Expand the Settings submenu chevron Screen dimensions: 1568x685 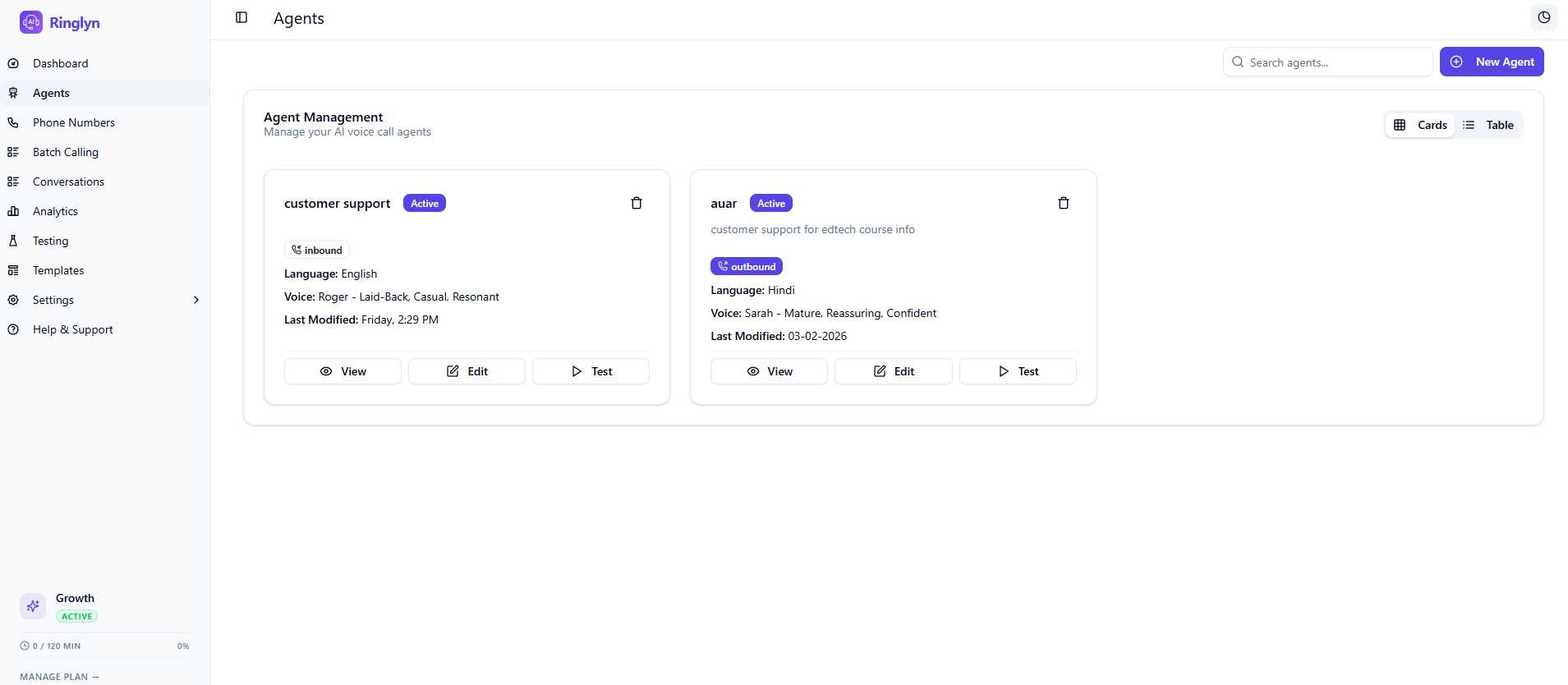click(196, 300)
